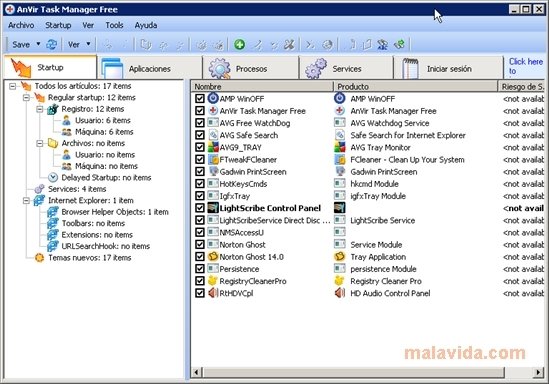Click the Toolbars IE icon in tree
The width and height of the screenshot is (549, 384).
click(53, 223)
